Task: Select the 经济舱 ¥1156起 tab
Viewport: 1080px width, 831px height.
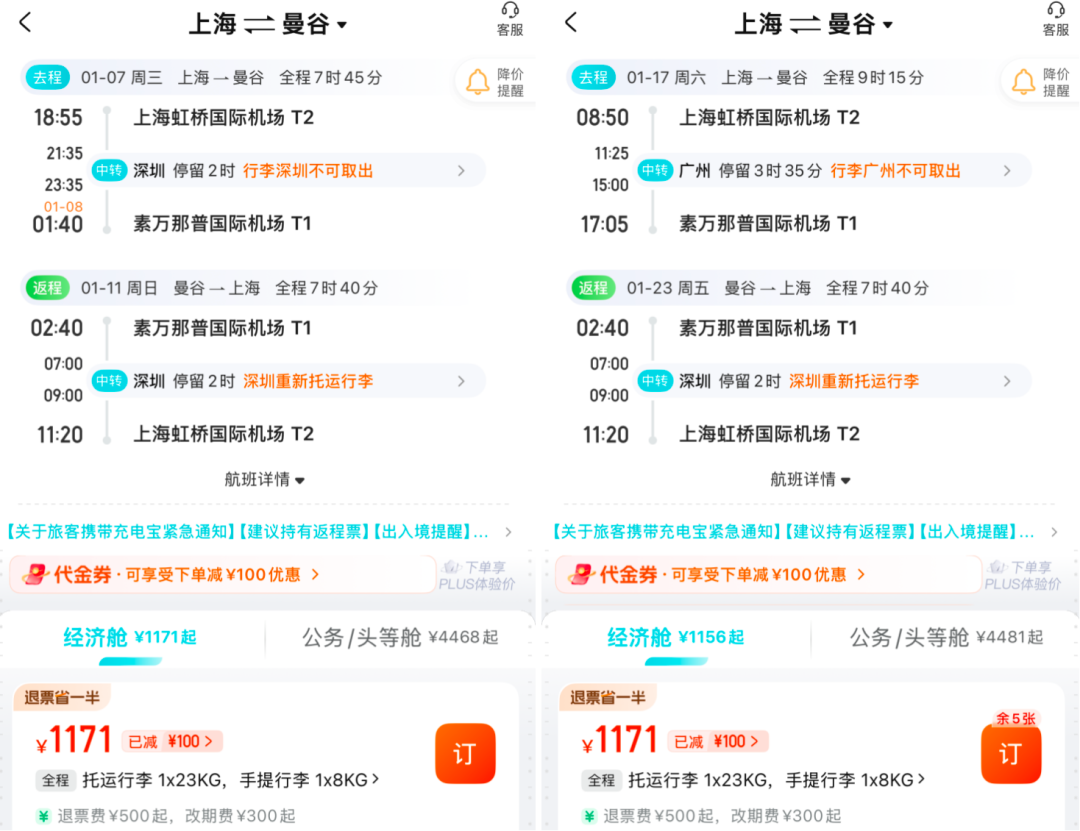Action: 677,637
